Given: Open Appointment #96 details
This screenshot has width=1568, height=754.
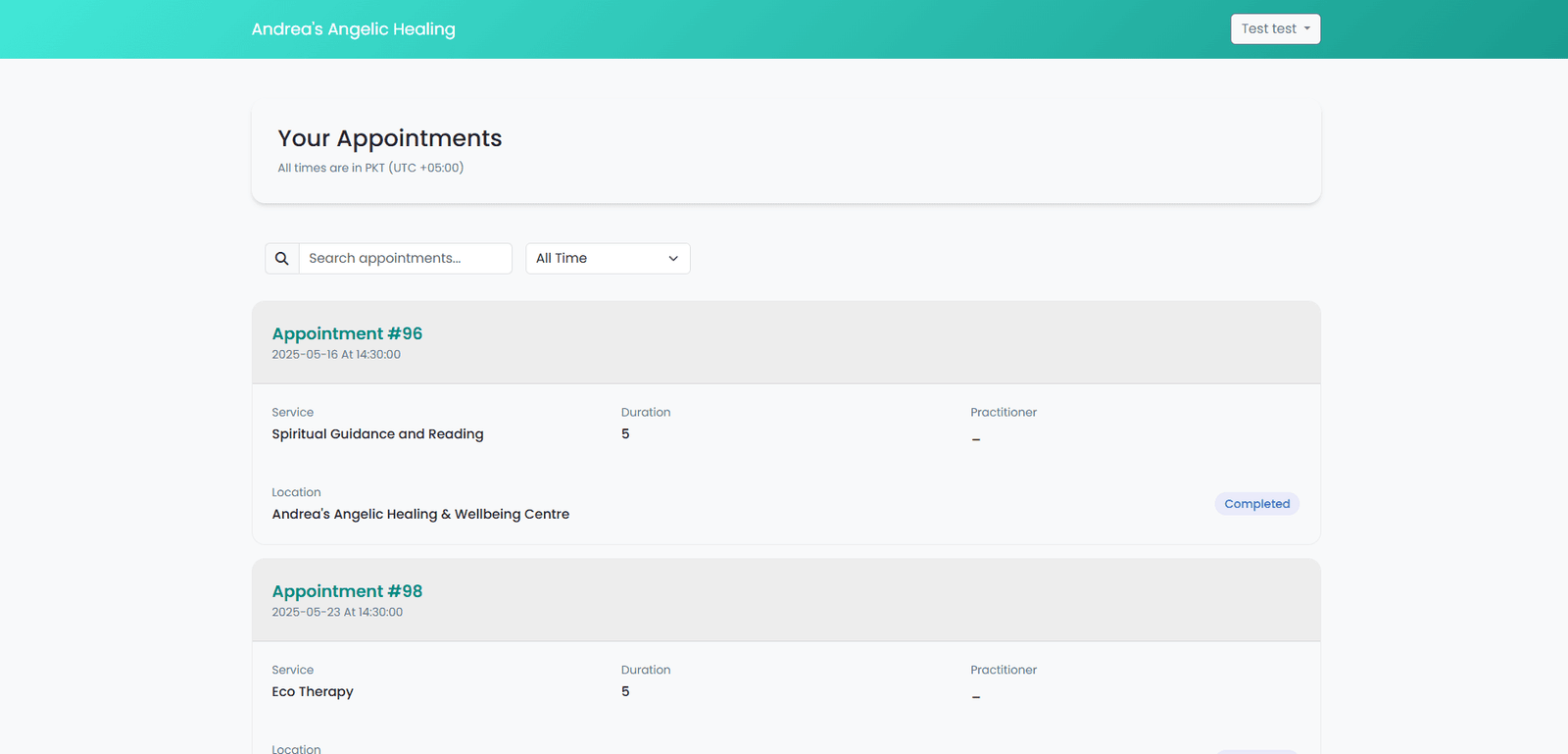Looking at the screenshot, I should (x=347, y=333).
